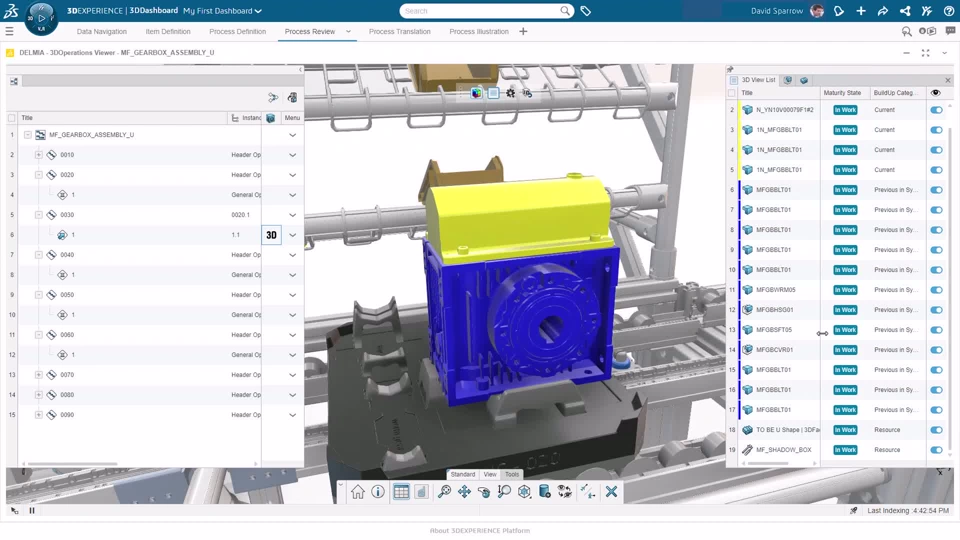The height and width of the screenshot is (540, 960).
Task: Click the search magnifier icon in top bar
Action: (565, 11)
